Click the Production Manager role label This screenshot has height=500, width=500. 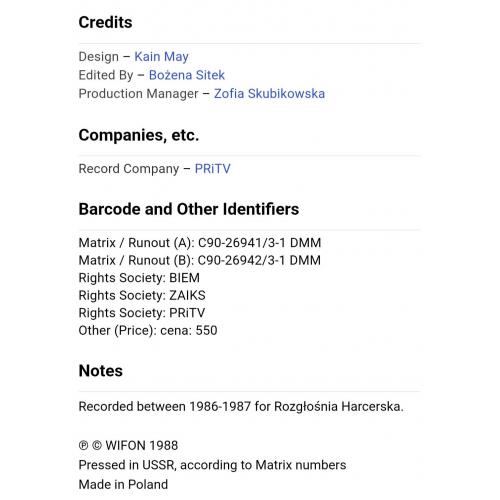(x=138, y=94)
